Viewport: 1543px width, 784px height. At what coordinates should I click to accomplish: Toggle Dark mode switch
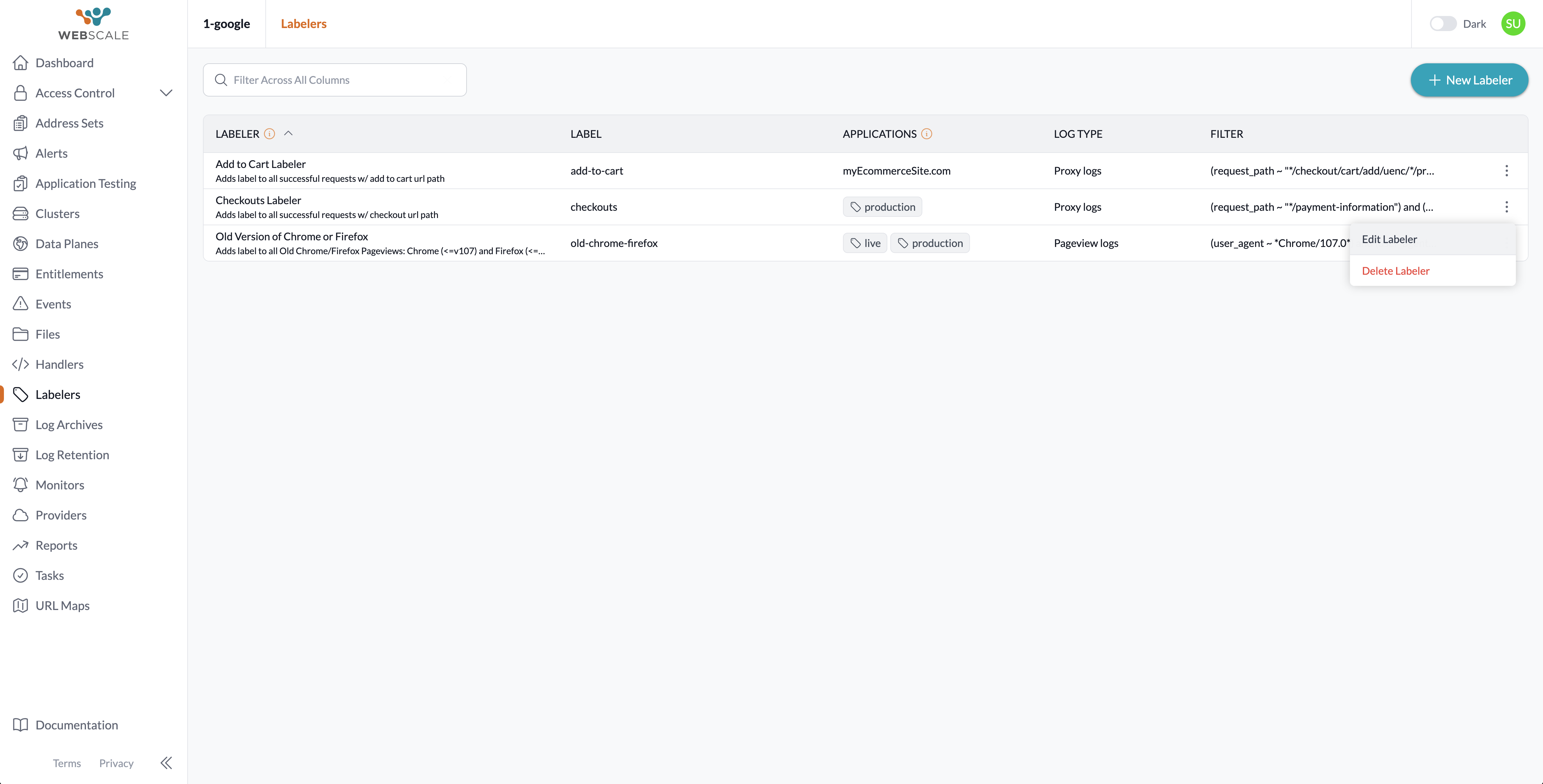point(1442,24)
